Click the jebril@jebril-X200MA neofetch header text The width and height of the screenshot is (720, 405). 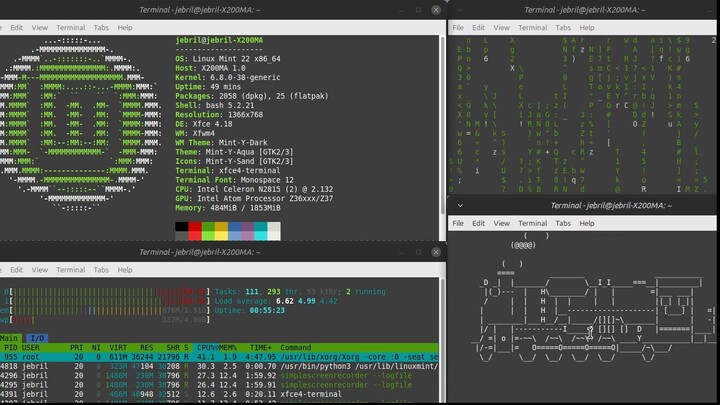click(x=219, y=40)
